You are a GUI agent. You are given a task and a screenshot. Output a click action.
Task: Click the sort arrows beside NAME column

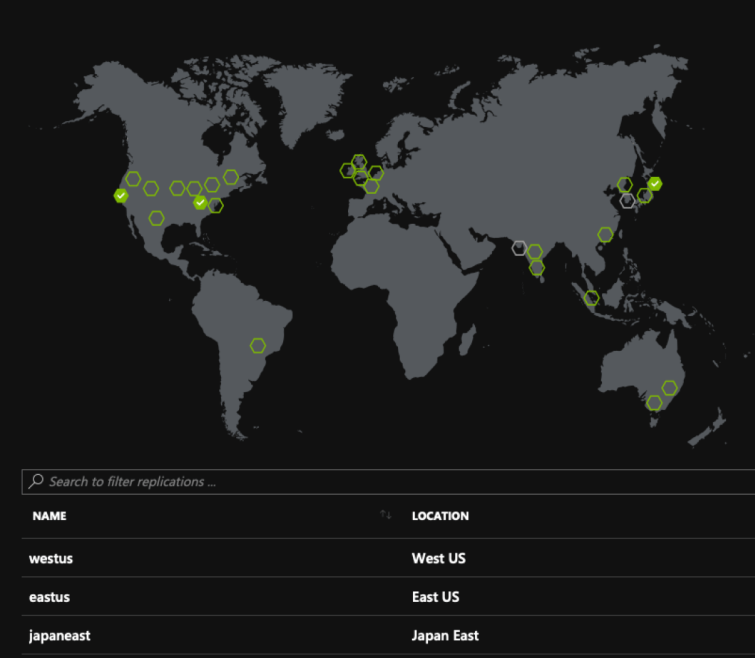(385, 516)
